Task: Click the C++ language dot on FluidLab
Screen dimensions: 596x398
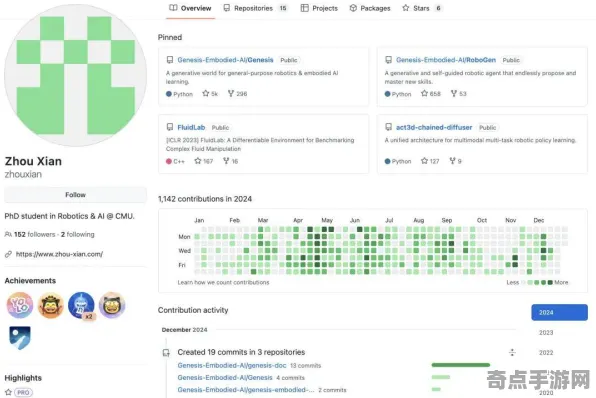Action: [x=169, y=161]
